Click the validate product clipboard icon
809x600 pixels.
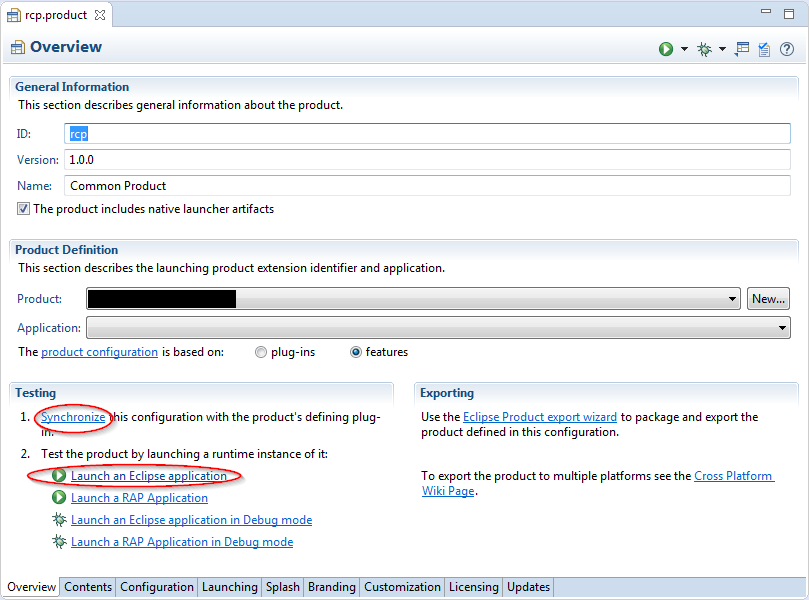[x=764, y=49]
